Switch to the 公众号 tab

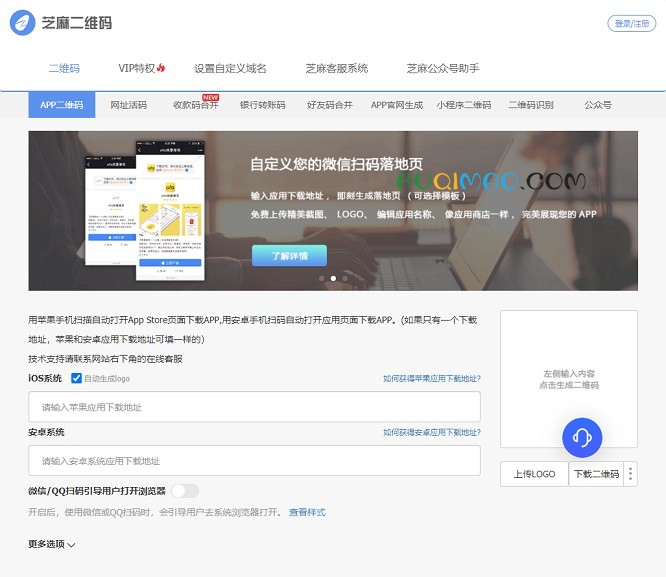coord(598,105)
